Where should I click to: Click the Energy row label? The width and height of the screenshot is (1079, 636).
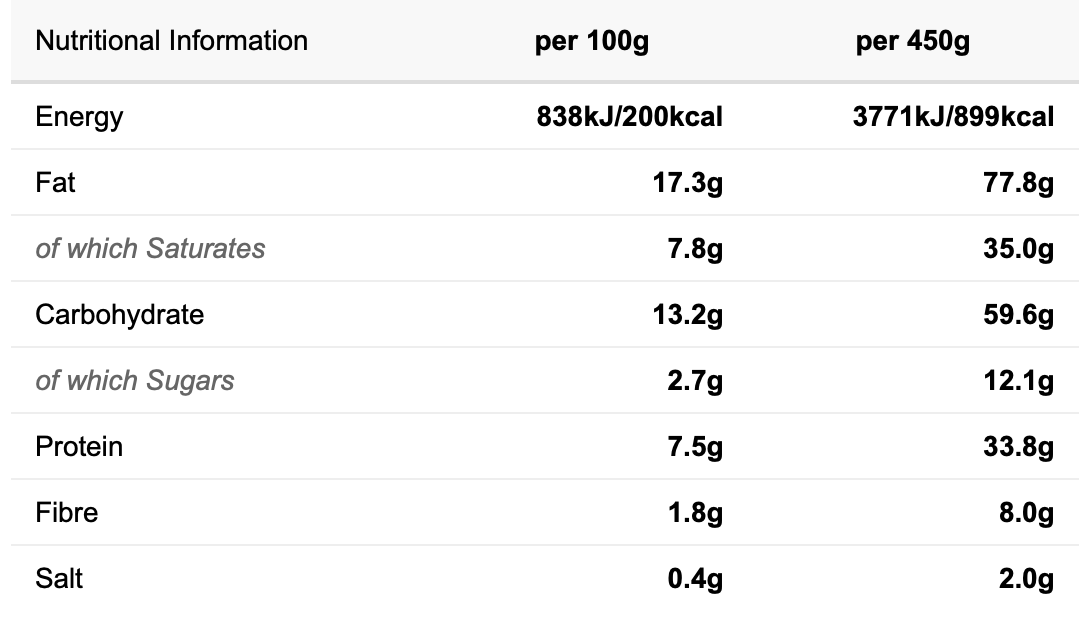[x=79, y=118]
